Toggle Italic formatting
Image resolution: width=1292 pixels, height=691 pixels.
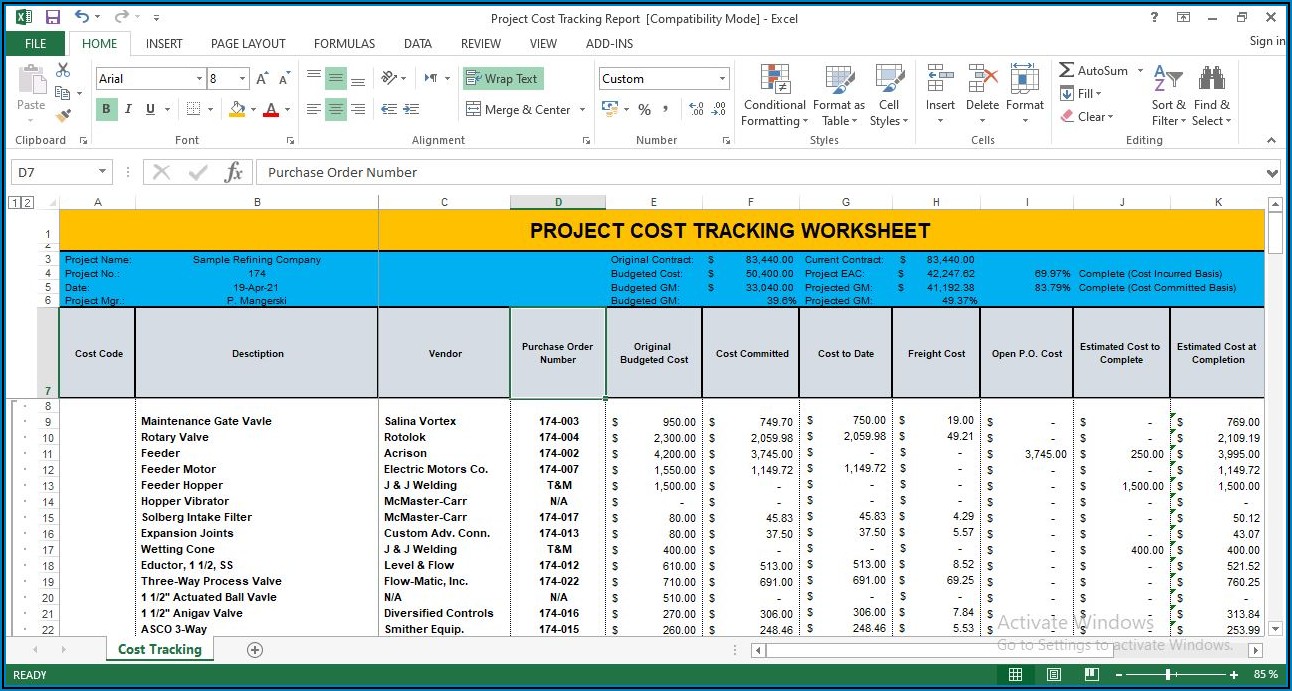pyautogui.click(x=128, y=109)
